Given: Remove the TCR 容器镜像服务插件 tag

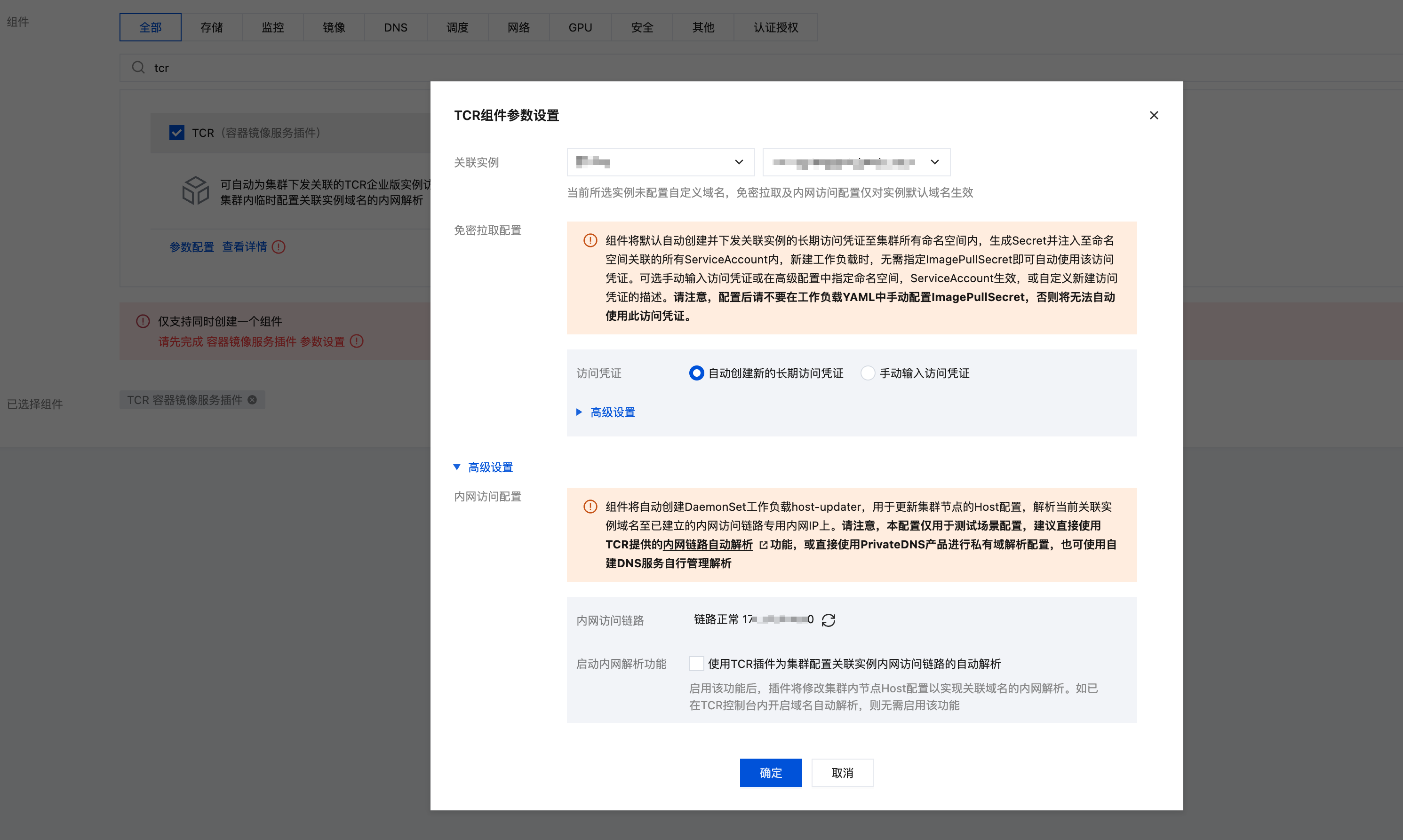Looking at the screenshot, I should point(253,400).
